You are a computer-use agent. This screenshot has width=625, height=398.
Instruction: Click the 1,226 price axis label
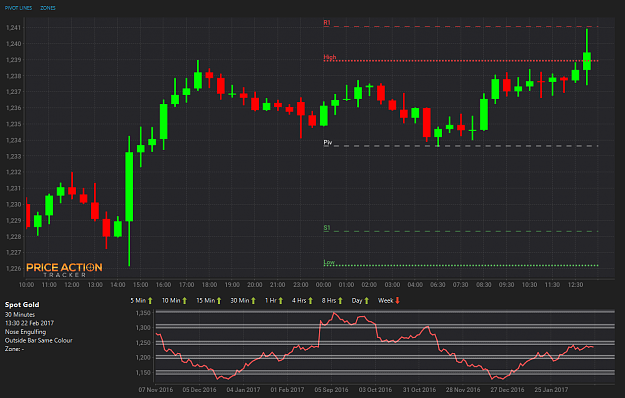click(13, 269)
